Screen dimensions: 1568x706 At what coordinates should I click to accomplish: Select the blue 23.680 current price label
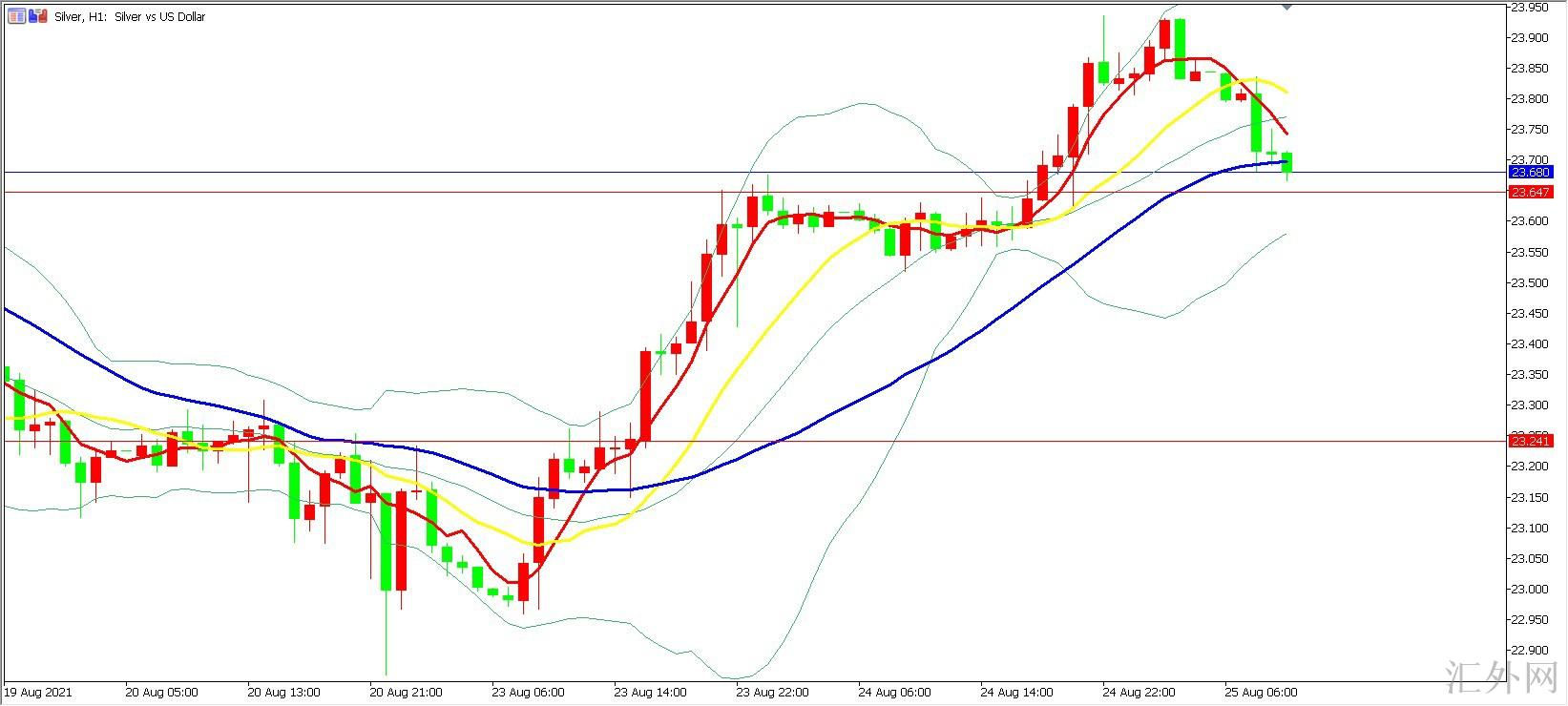pyautogui.click(x=1529, y=173)
